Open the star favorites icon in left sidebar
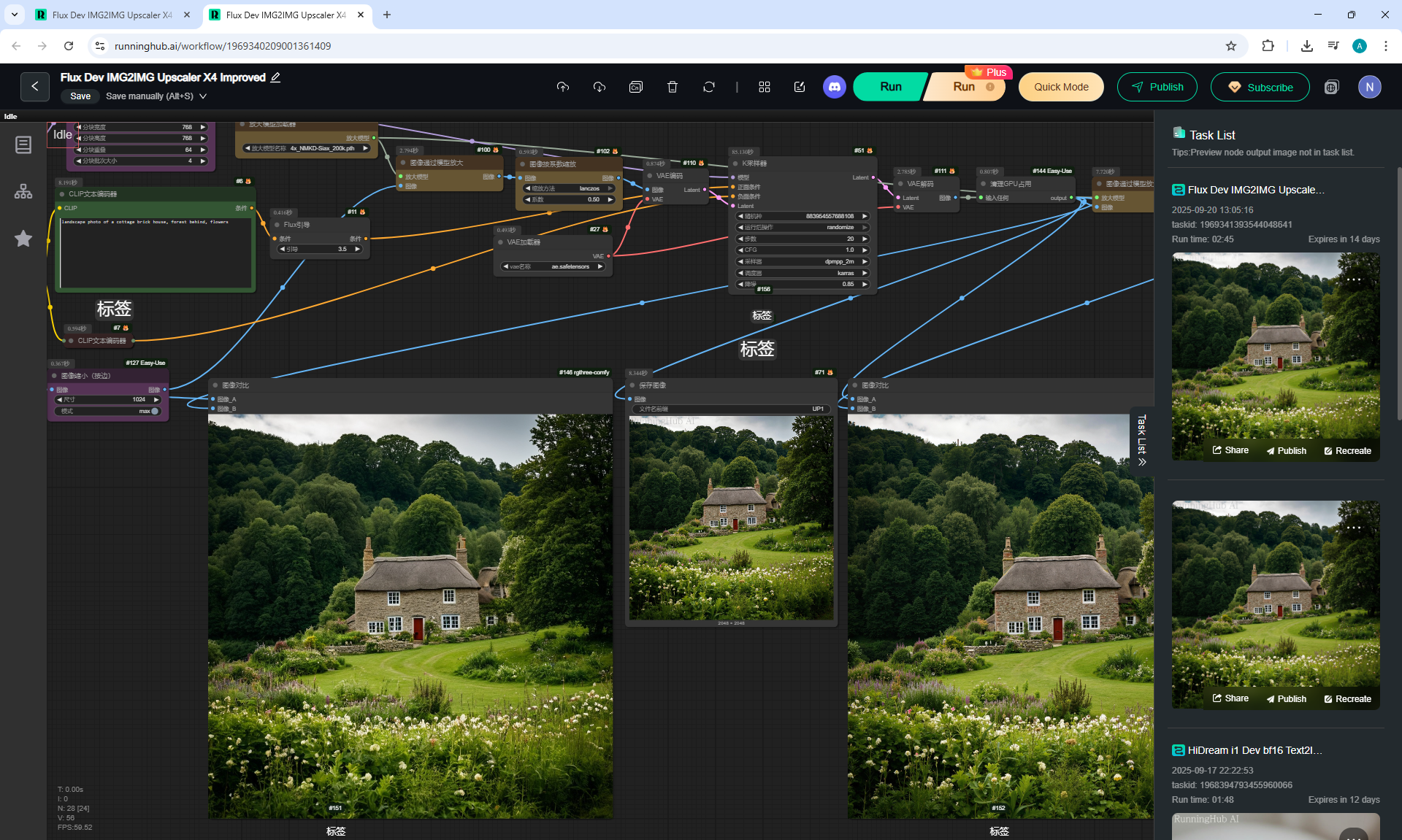 pyautogui.click(x=23, y=239)
